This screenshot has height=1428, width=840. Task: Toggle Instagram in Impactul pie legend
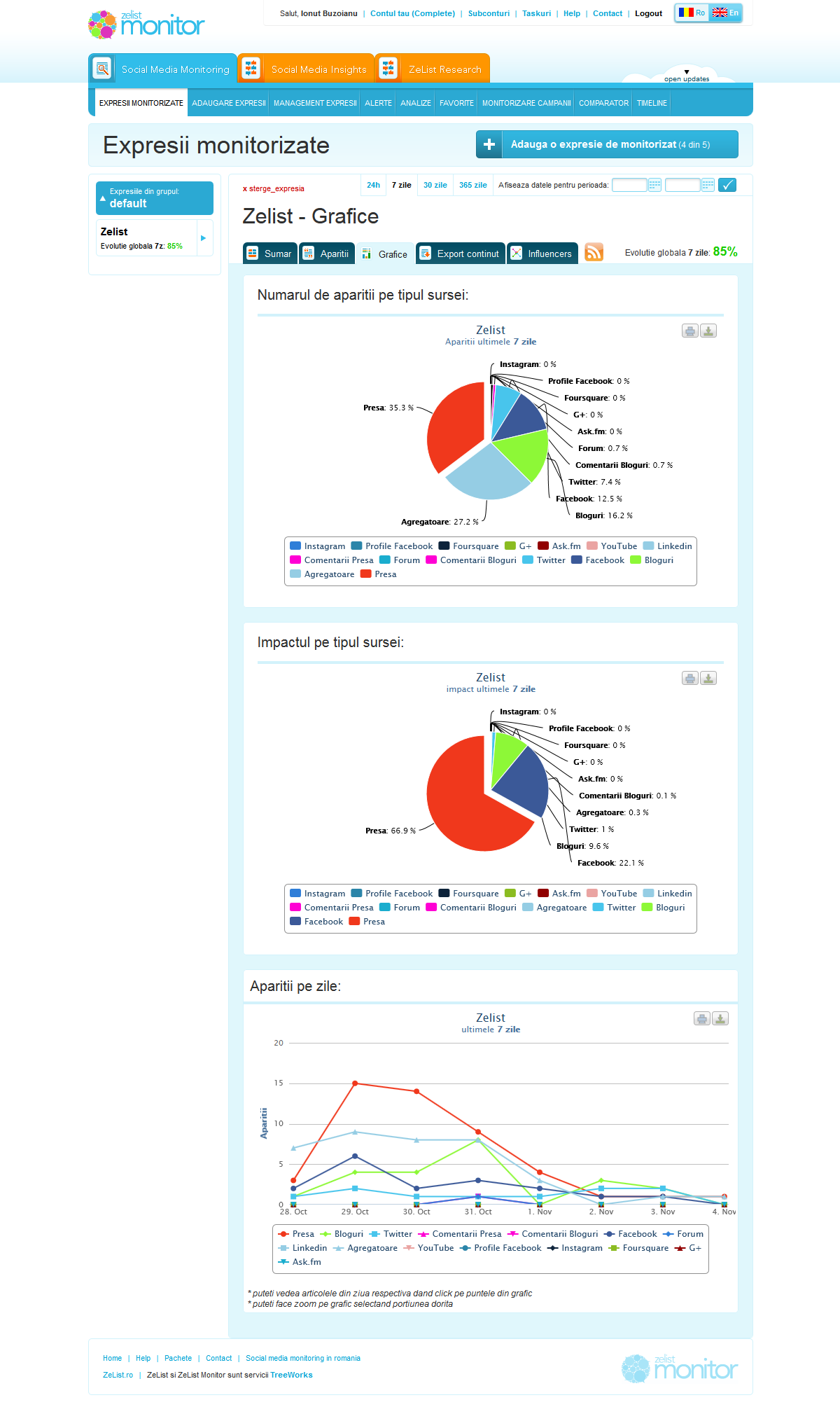(318, 894)
